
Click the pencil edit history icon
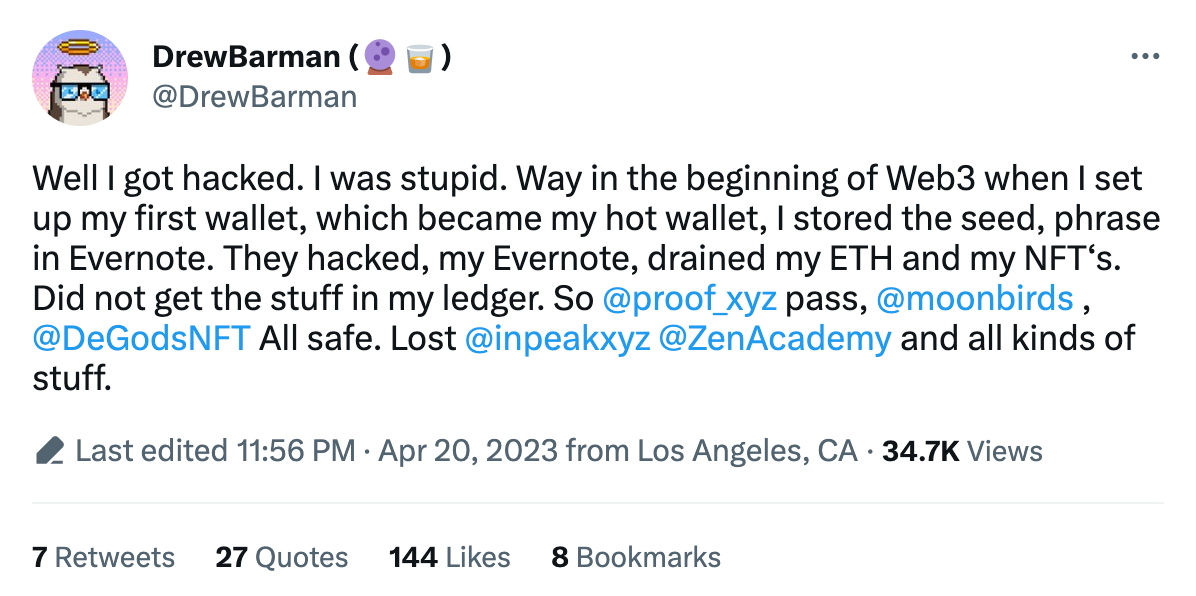click(50, 451)
